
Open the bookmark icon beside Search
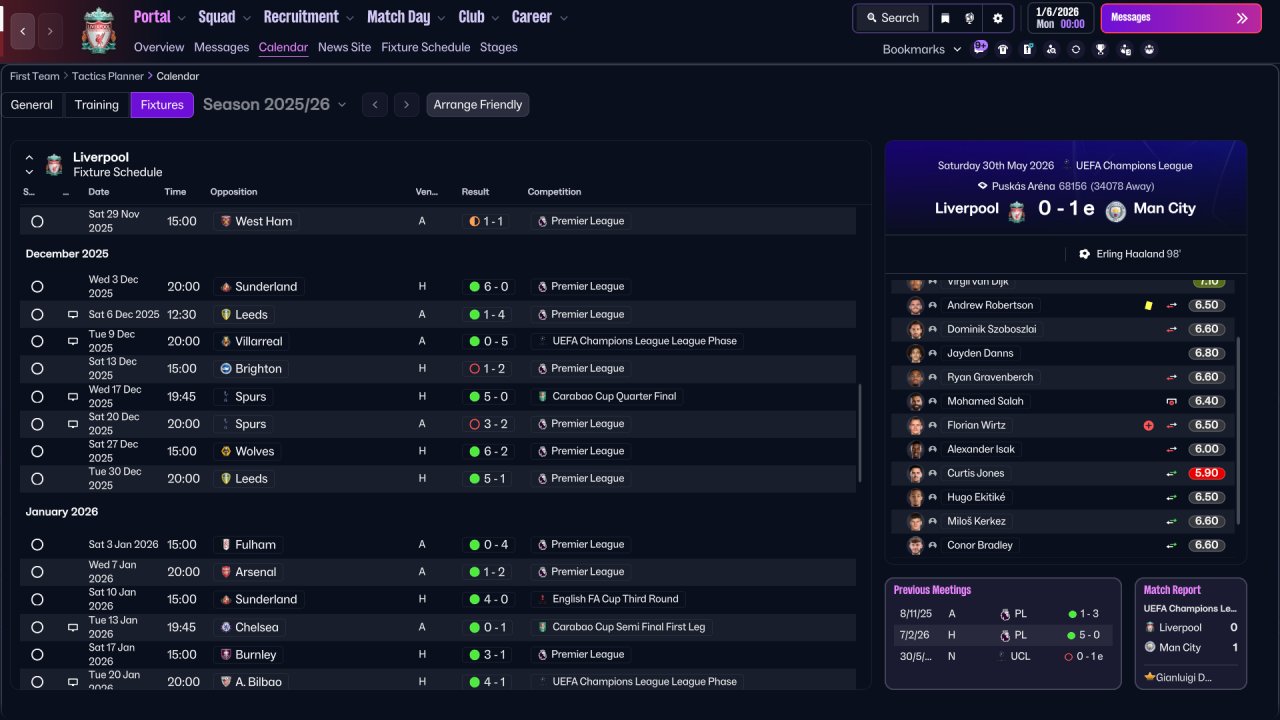tap(945, 18)
